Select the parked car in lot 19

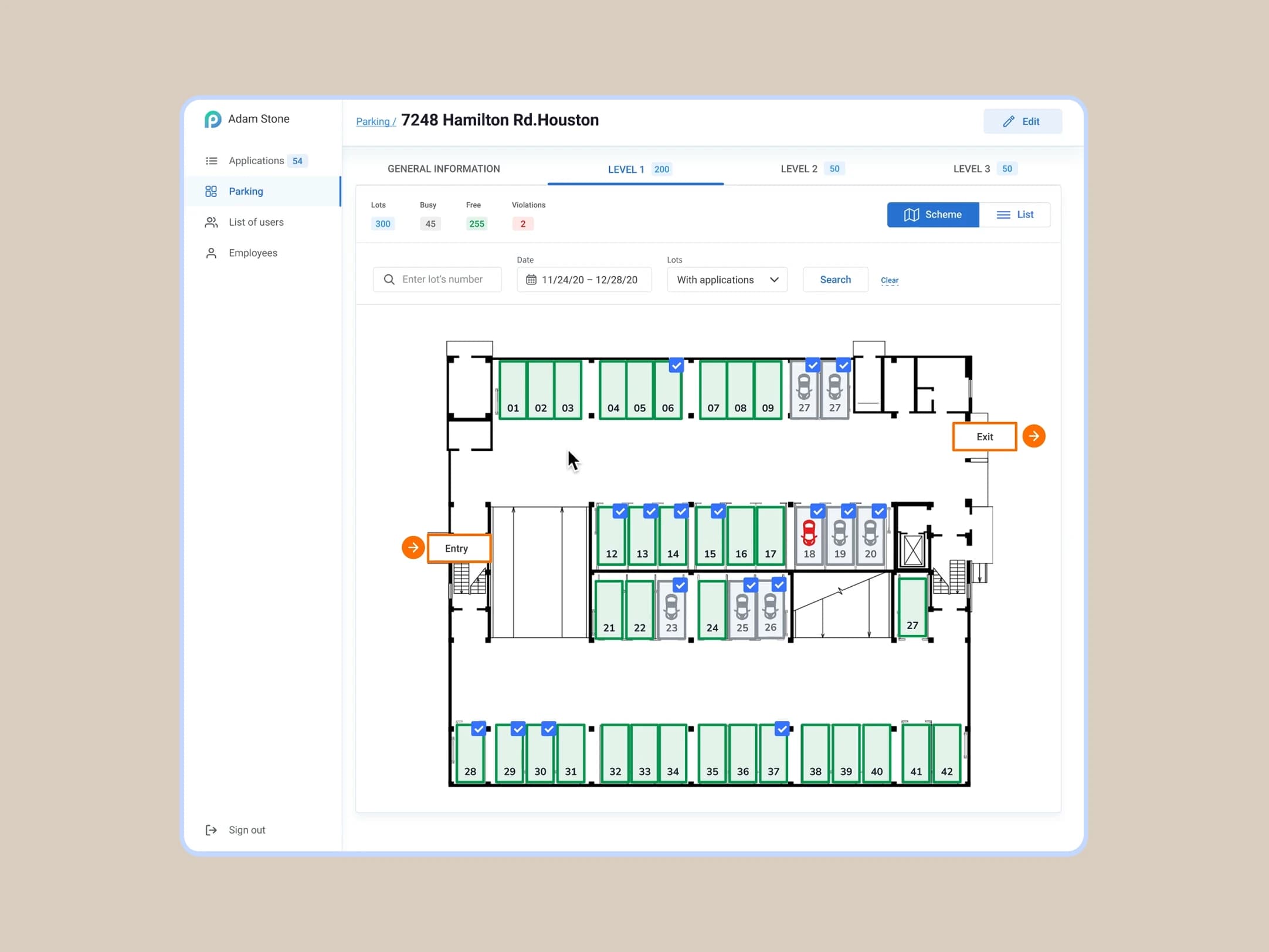coord(840,533)
